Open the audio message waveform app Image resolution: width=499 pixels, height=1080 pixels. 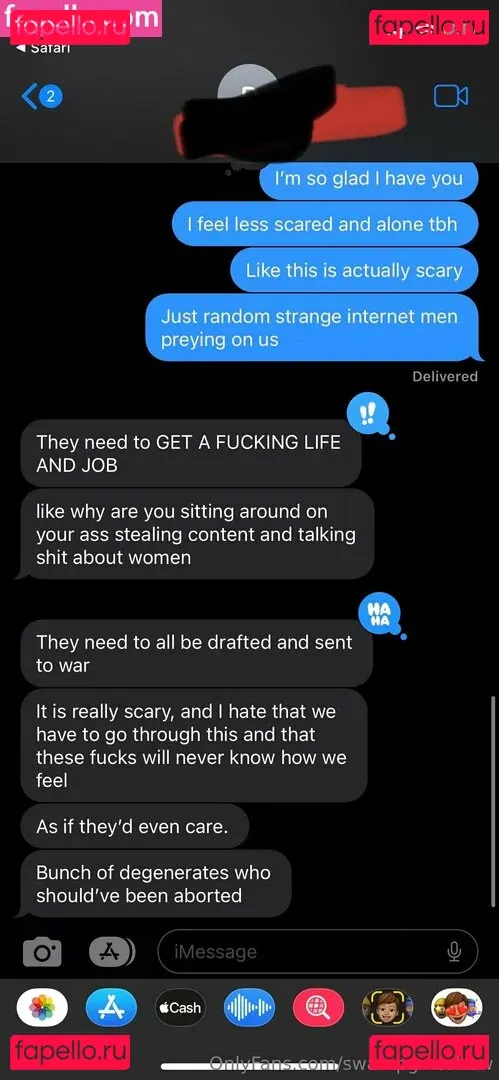click(x=250, y=1008)
